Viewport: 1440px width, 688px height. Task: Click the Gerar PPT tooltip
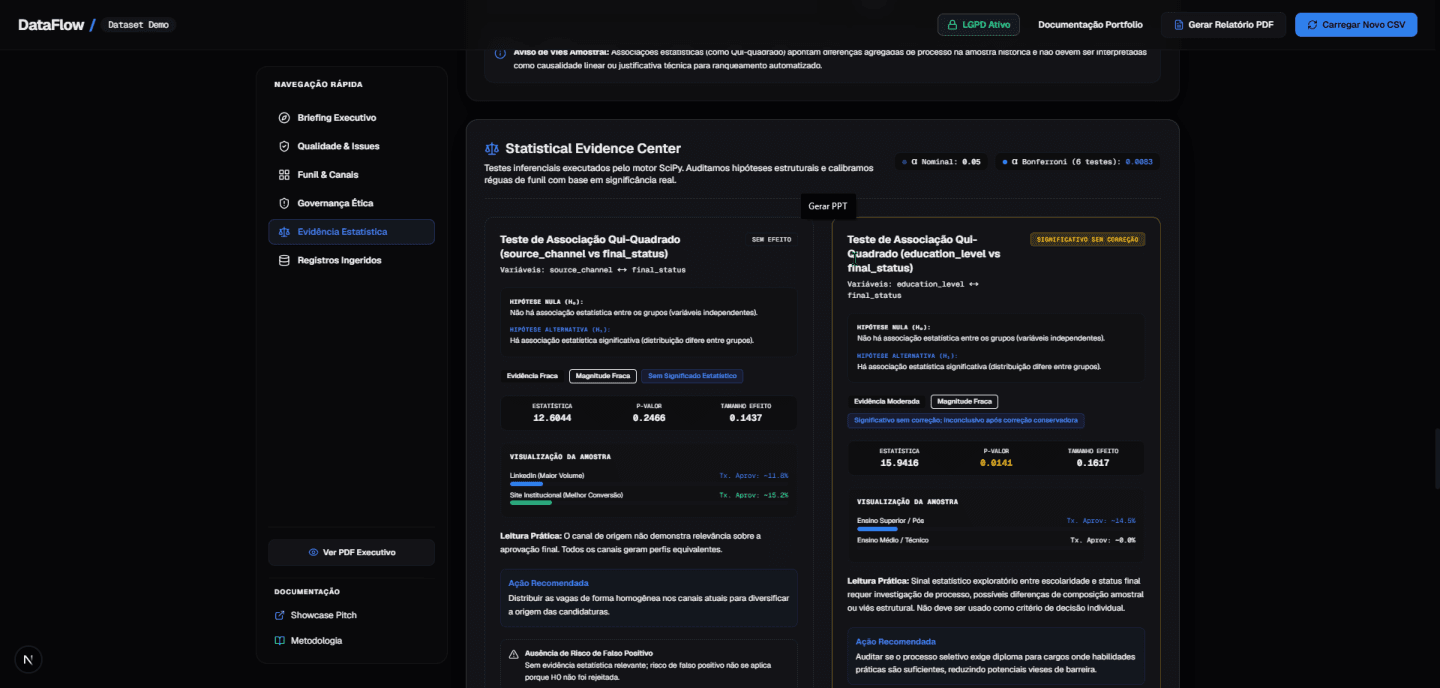pos(828,206)
